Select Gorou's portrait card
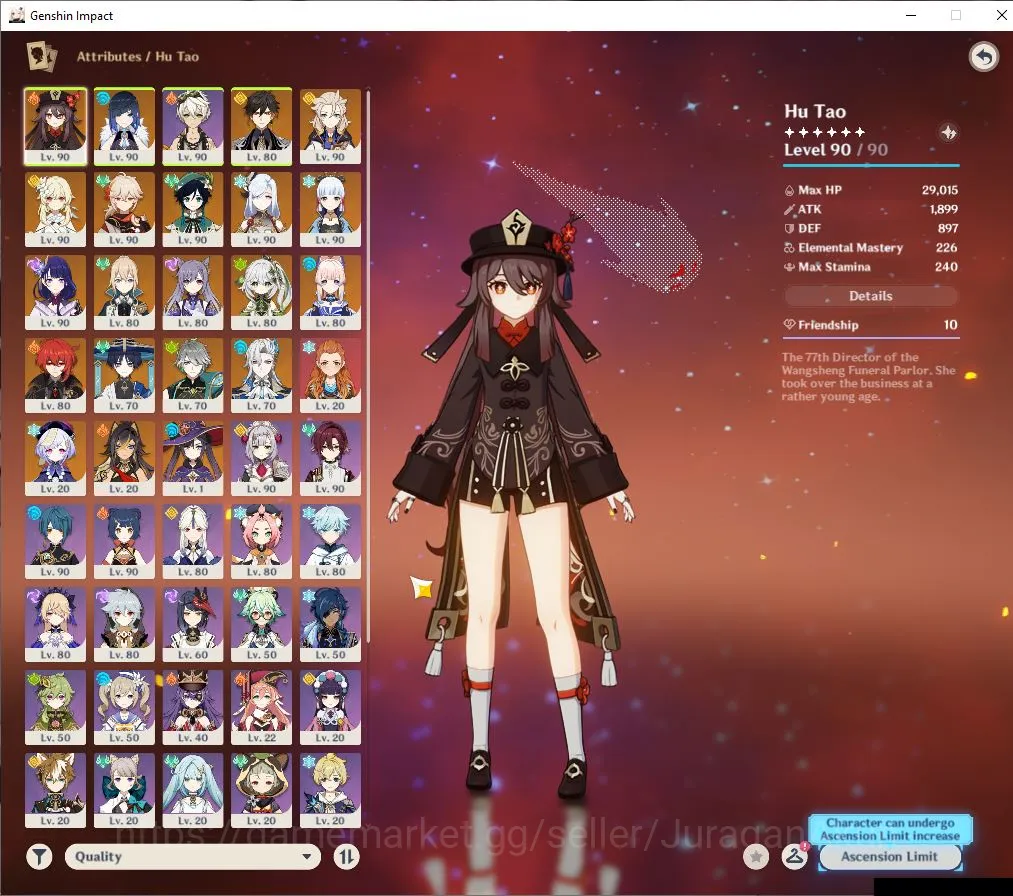 pyautogui.click(x=56, y=791)
